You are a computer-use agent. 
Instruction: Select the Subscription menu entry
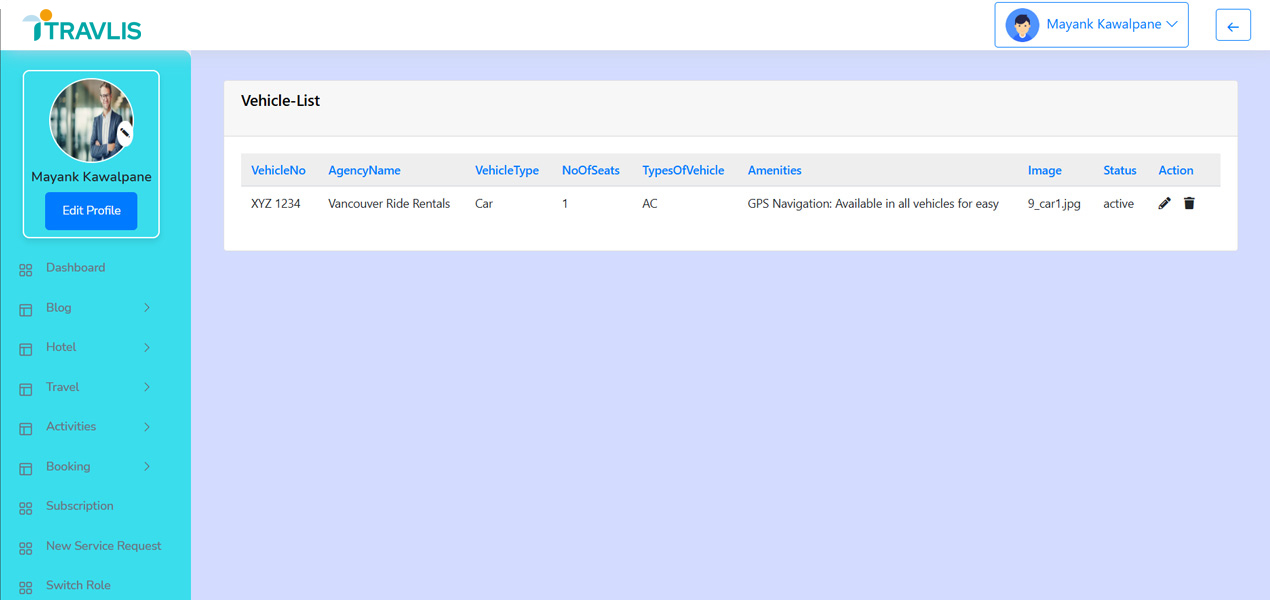pos(81,506)
